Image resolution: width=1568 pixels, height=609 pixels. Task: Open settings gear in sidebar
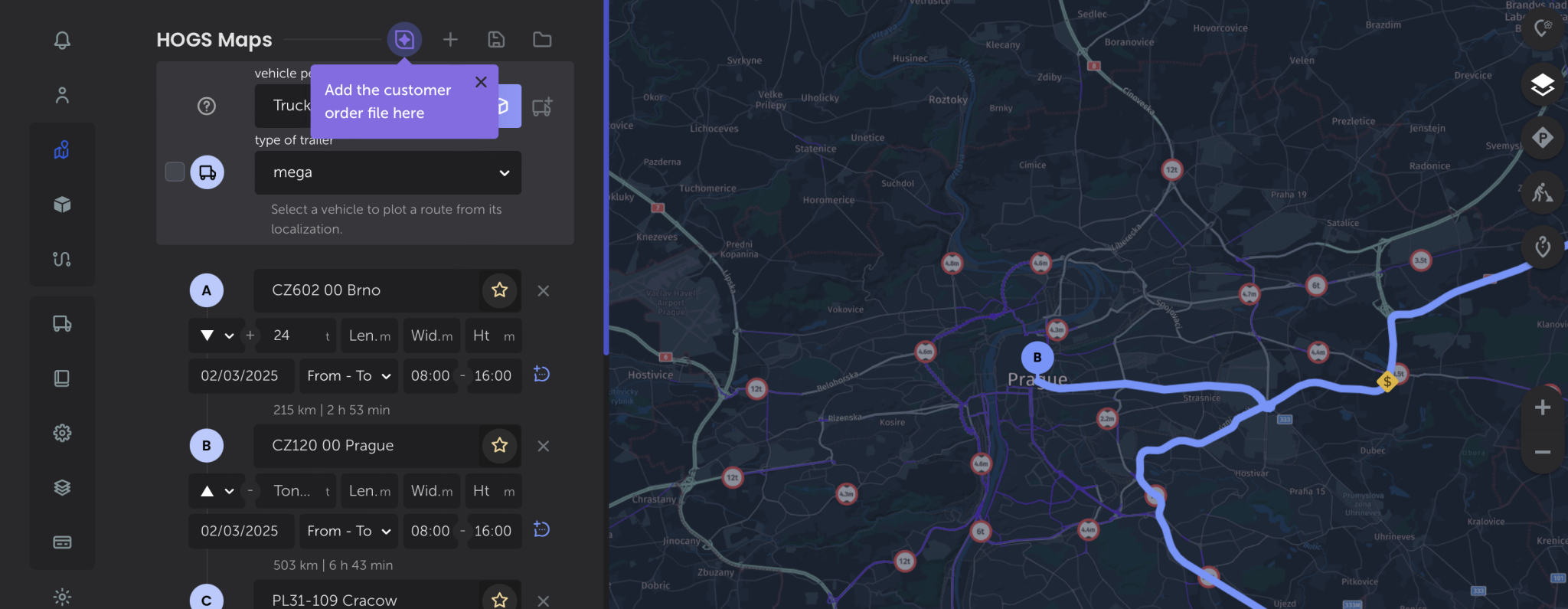(x=62, y=433)
